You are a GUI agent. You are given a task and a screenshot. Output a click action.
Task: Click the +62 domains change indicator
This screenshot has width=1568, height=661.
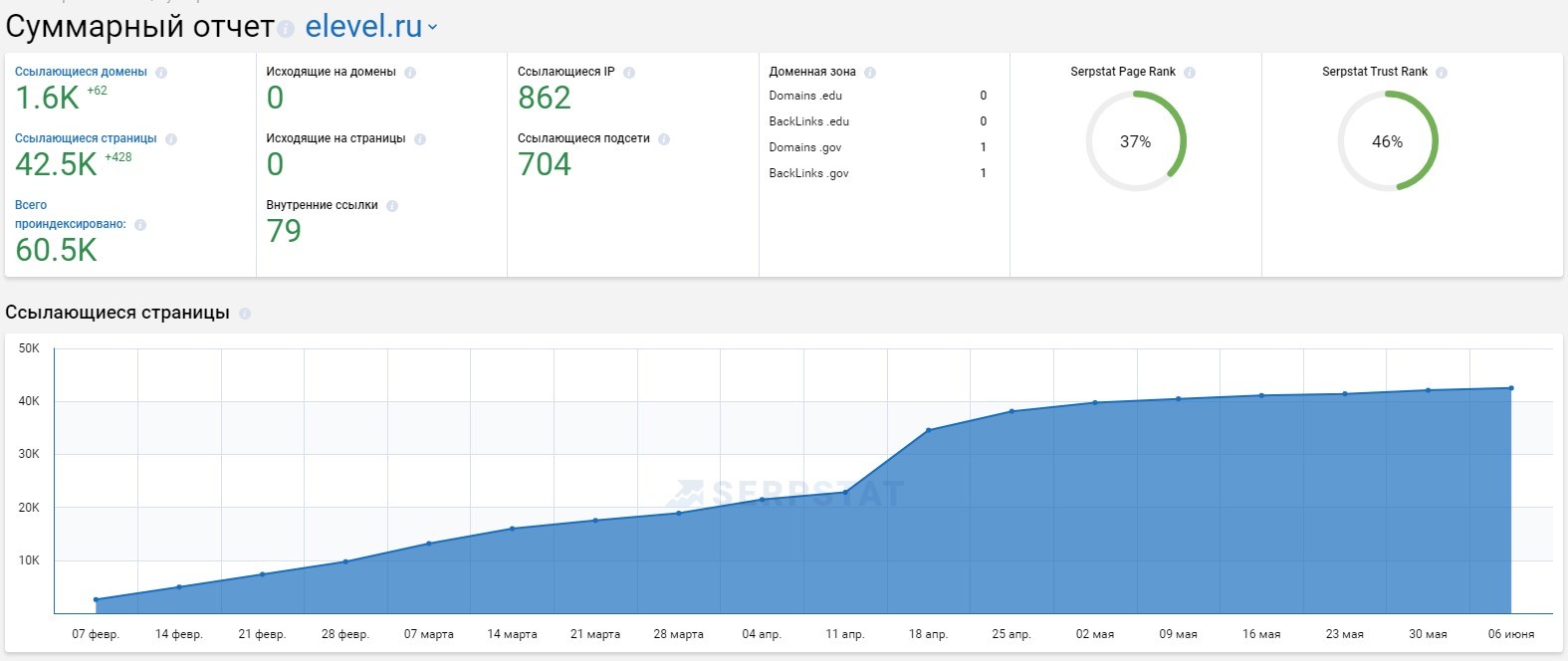click(97, 91)
